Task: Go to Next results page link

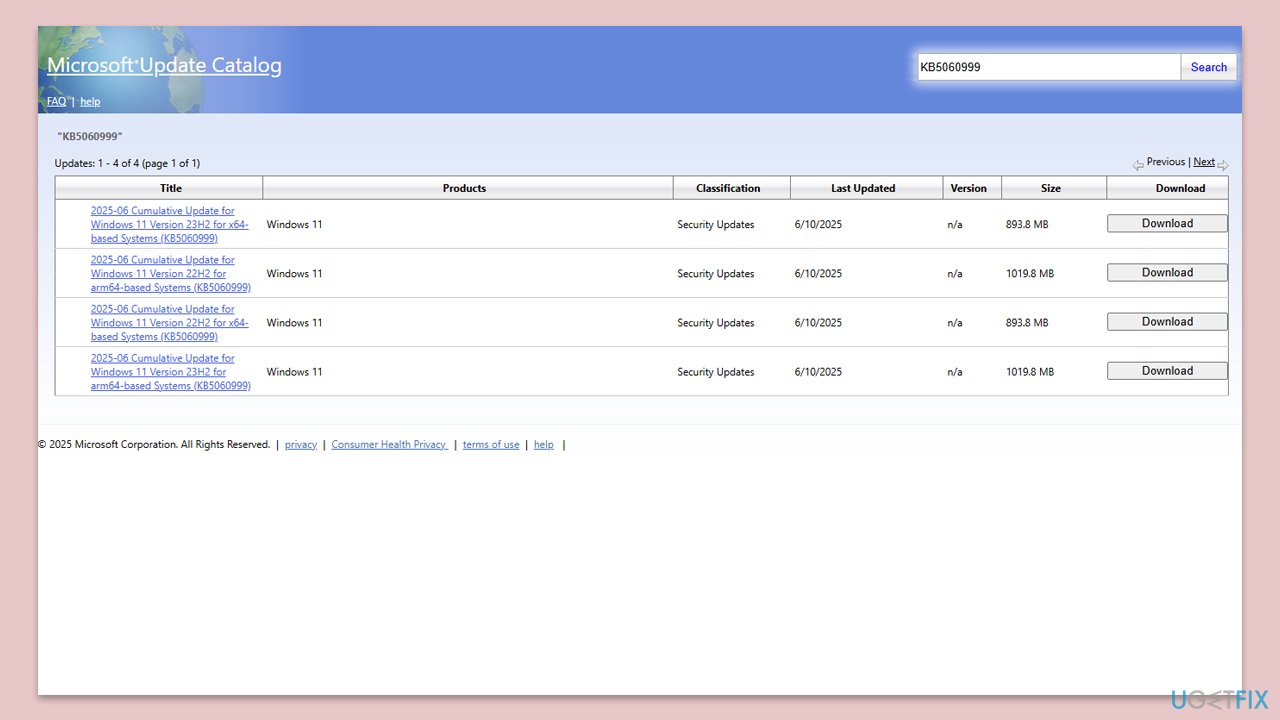Action: click(1204, 162)
